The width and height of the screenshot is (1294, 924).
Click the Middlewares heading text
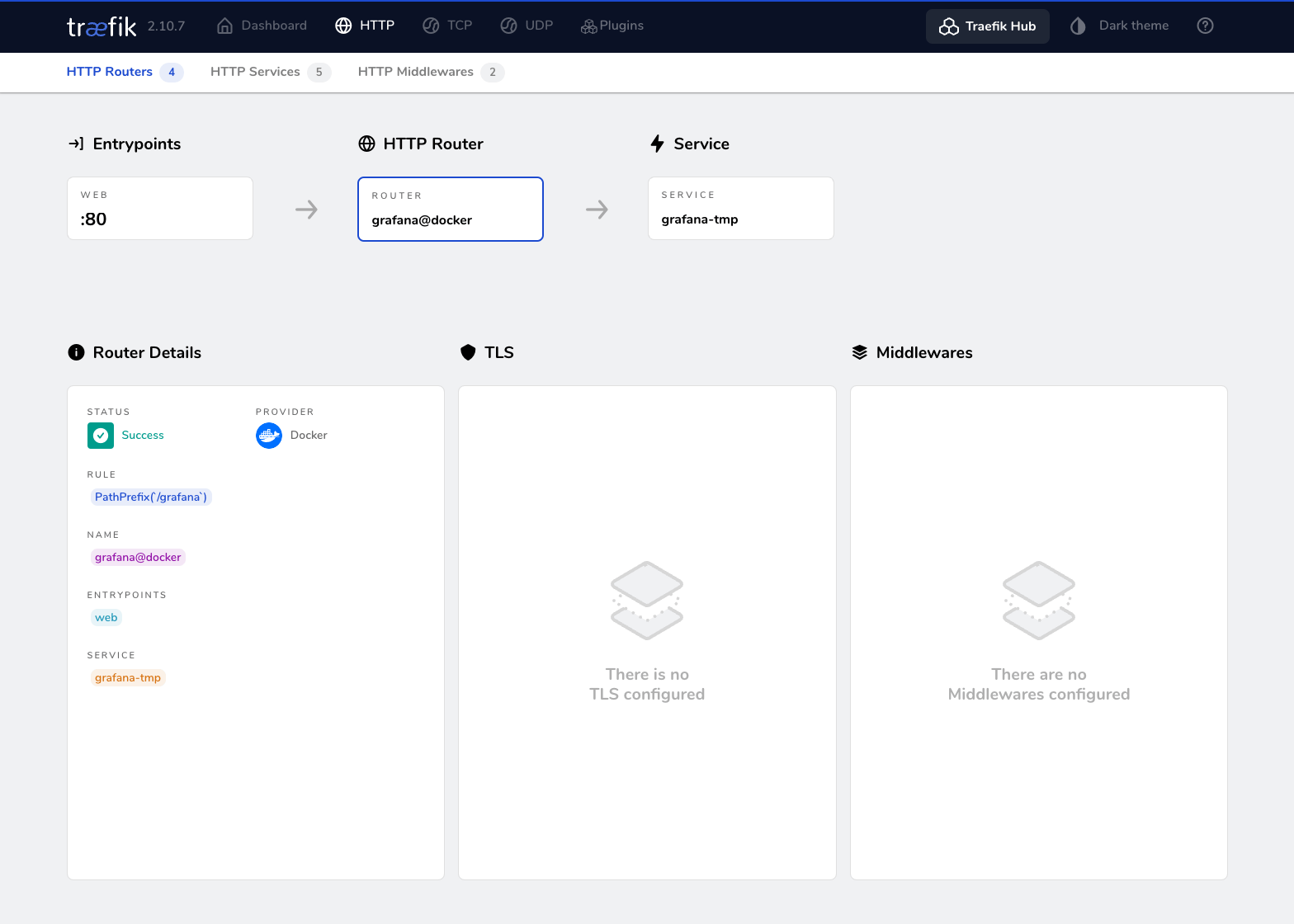[924, 352]
